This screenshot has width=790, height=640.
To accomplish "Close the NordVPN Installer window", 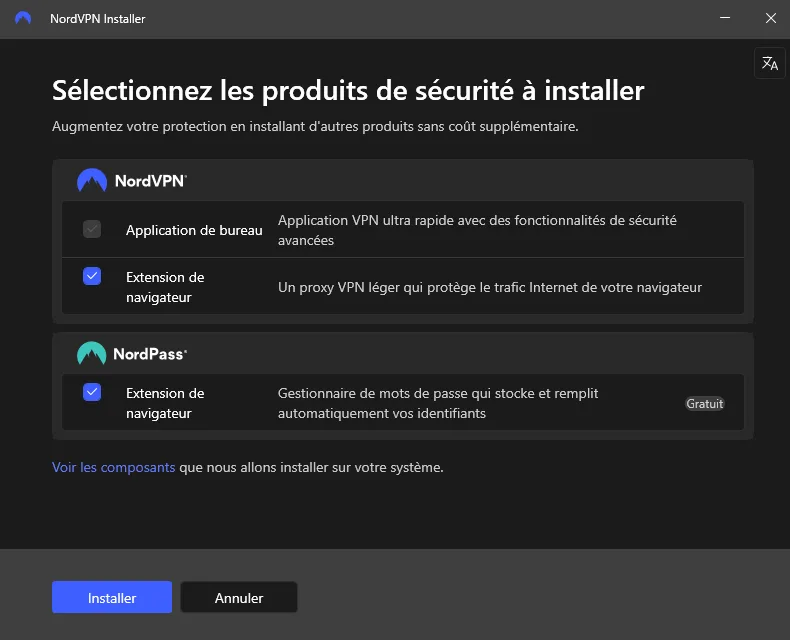I will pyautogui.click(x=771, y=18).
